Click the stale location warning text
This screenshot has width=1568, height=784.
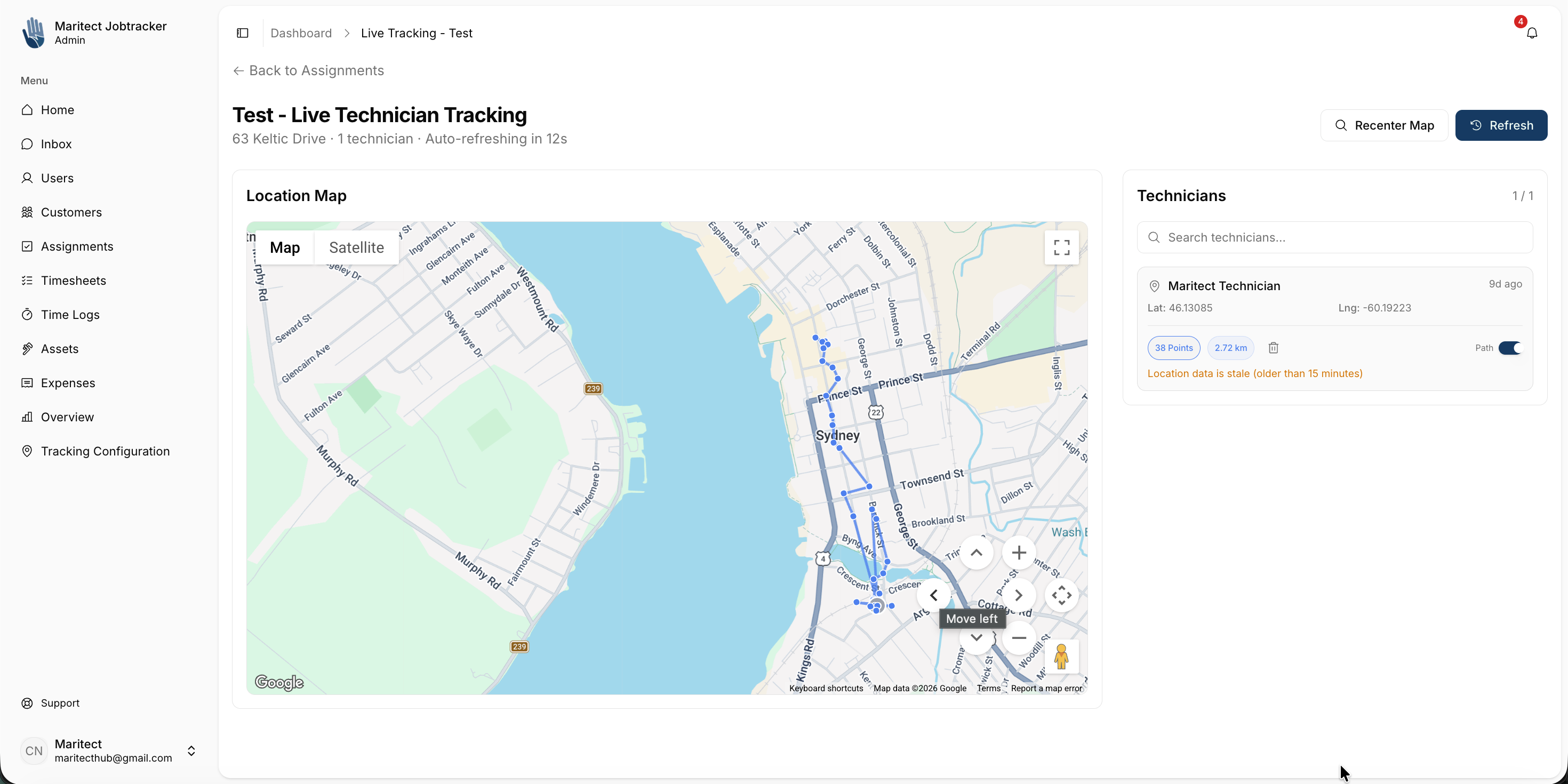pos(1255,374)
